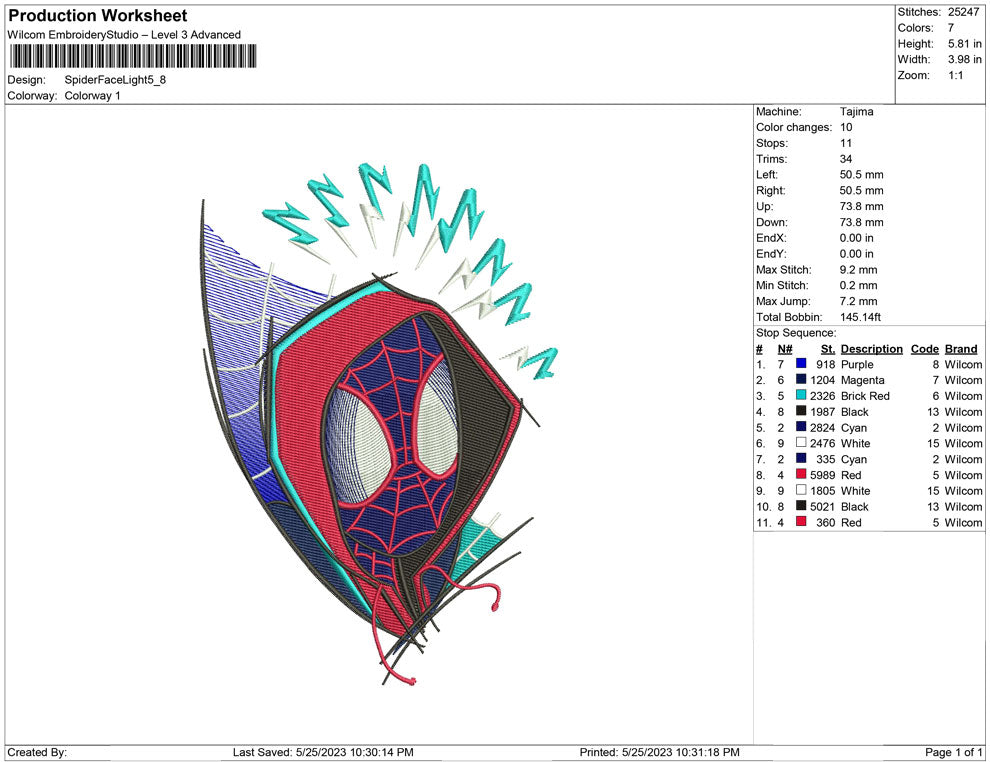Click the Machine value Tajima
The image size is (990, 762).
[x=857, y=112]
